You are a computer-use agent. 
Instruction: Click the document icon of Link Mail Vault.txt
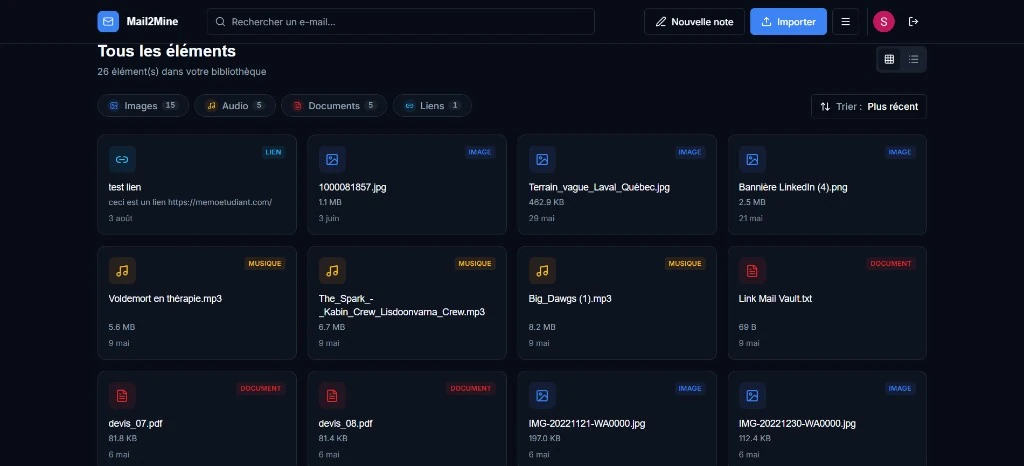[752, 271]
